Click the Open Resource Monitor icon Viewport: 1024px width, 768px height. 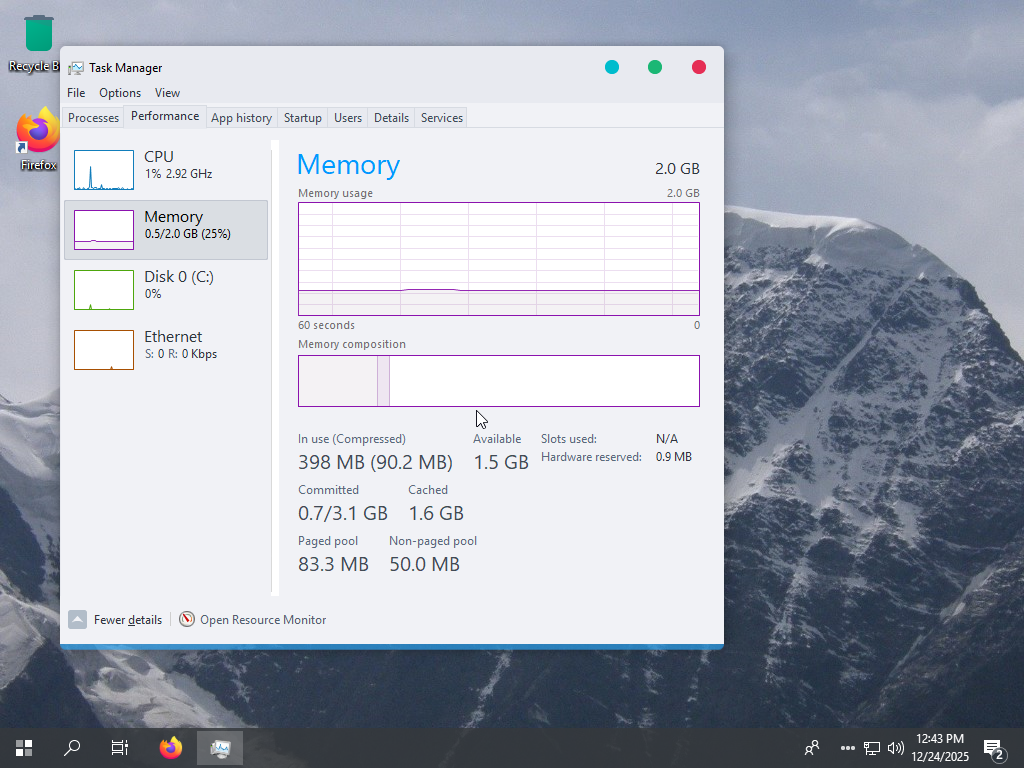[187, 620]
